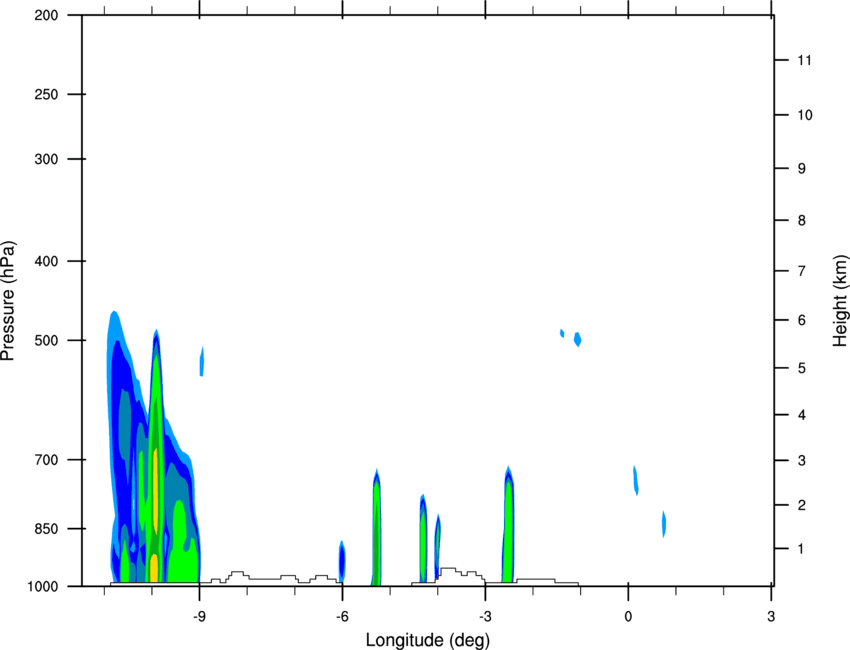Click the 1 km height label
Screen dimensions: 850x650
(x=801, y=549)
